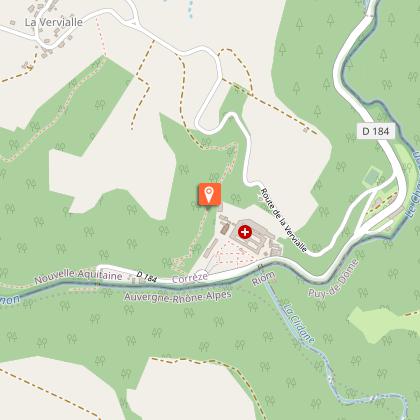Click the italic D 184 text on the road

(147, 276)
